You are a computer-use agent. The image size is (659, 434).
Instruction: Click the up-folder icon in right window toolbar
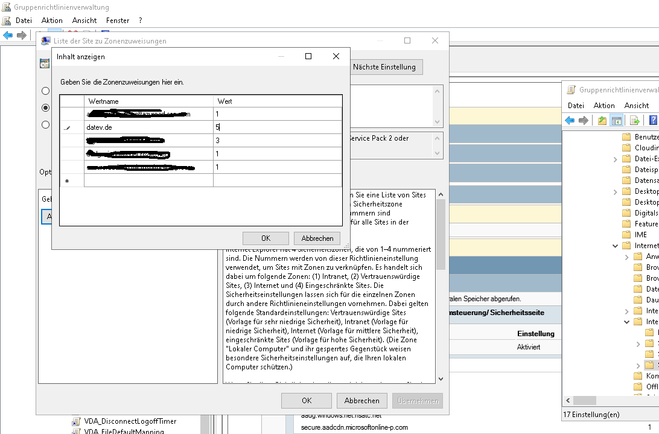602,121
